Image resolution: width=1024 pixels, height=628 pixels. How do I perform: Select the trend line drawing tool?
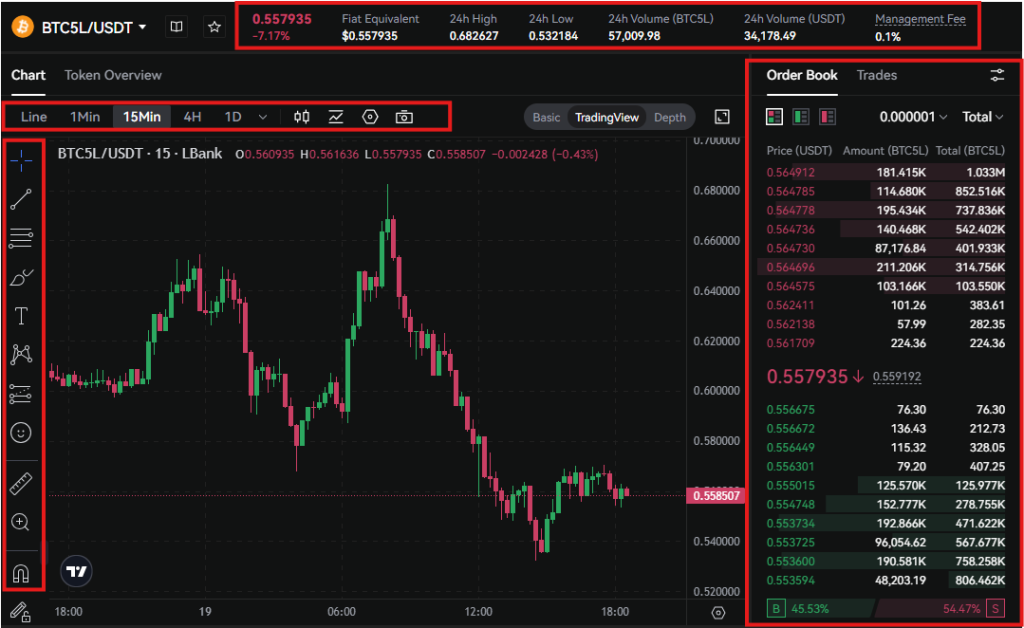[22, 198]
